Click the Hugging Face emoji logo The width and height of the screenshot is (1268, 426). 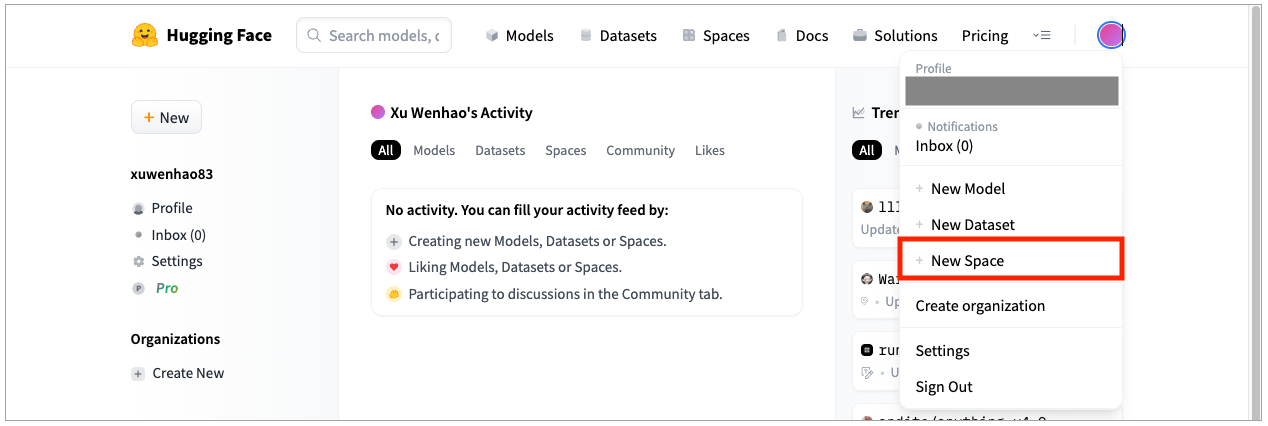(145, 36)
